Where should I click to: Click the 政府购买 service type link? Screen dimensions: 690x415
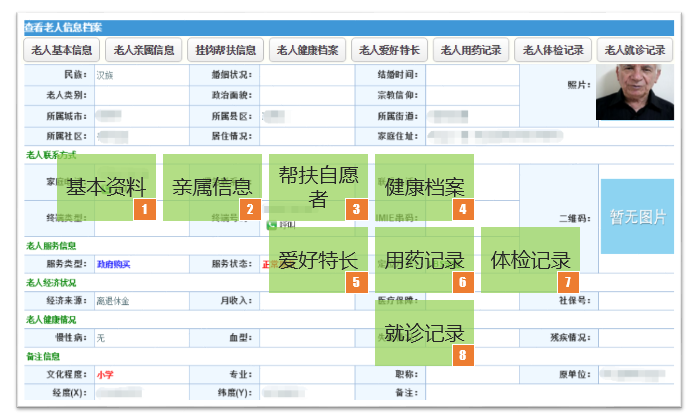click(x=114, y=264)
